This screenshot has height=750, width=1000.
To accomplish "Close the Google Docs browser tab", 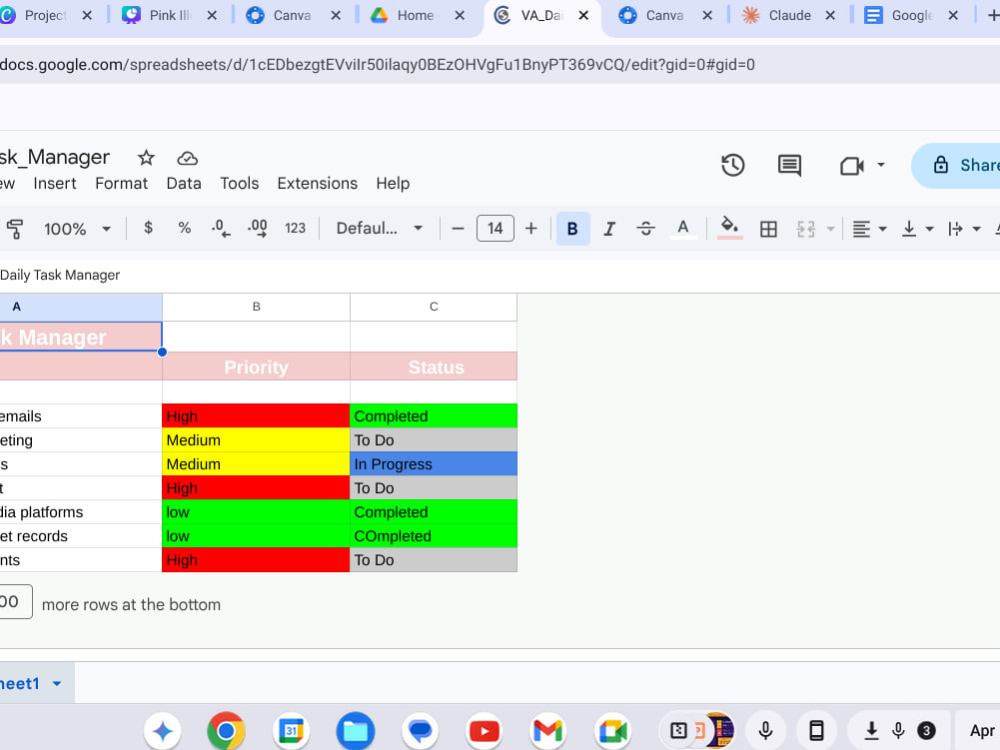I will point(953,15).
